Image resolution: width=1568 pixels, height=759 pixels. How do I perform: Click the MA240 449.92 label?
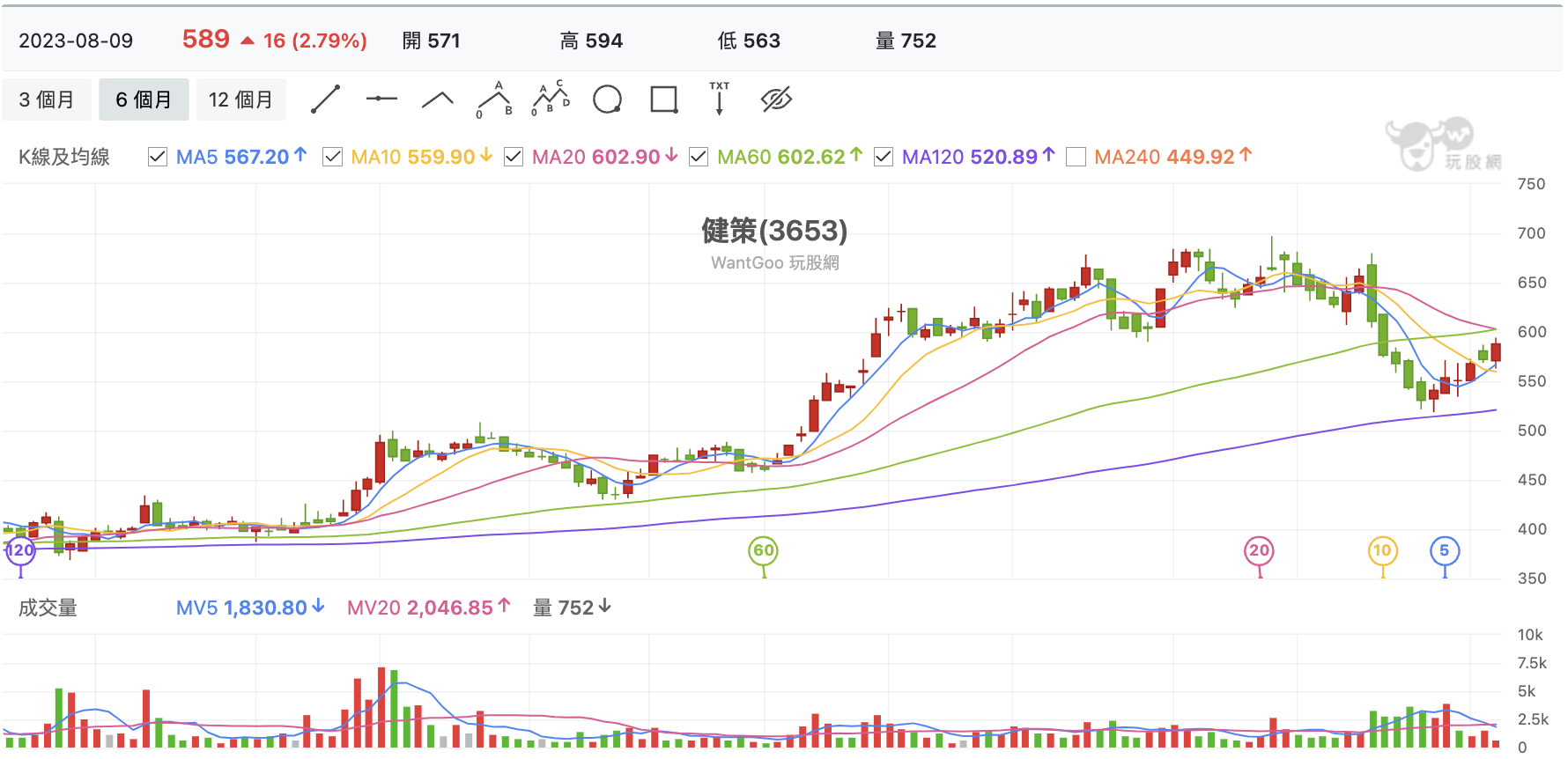point(1172,157)
